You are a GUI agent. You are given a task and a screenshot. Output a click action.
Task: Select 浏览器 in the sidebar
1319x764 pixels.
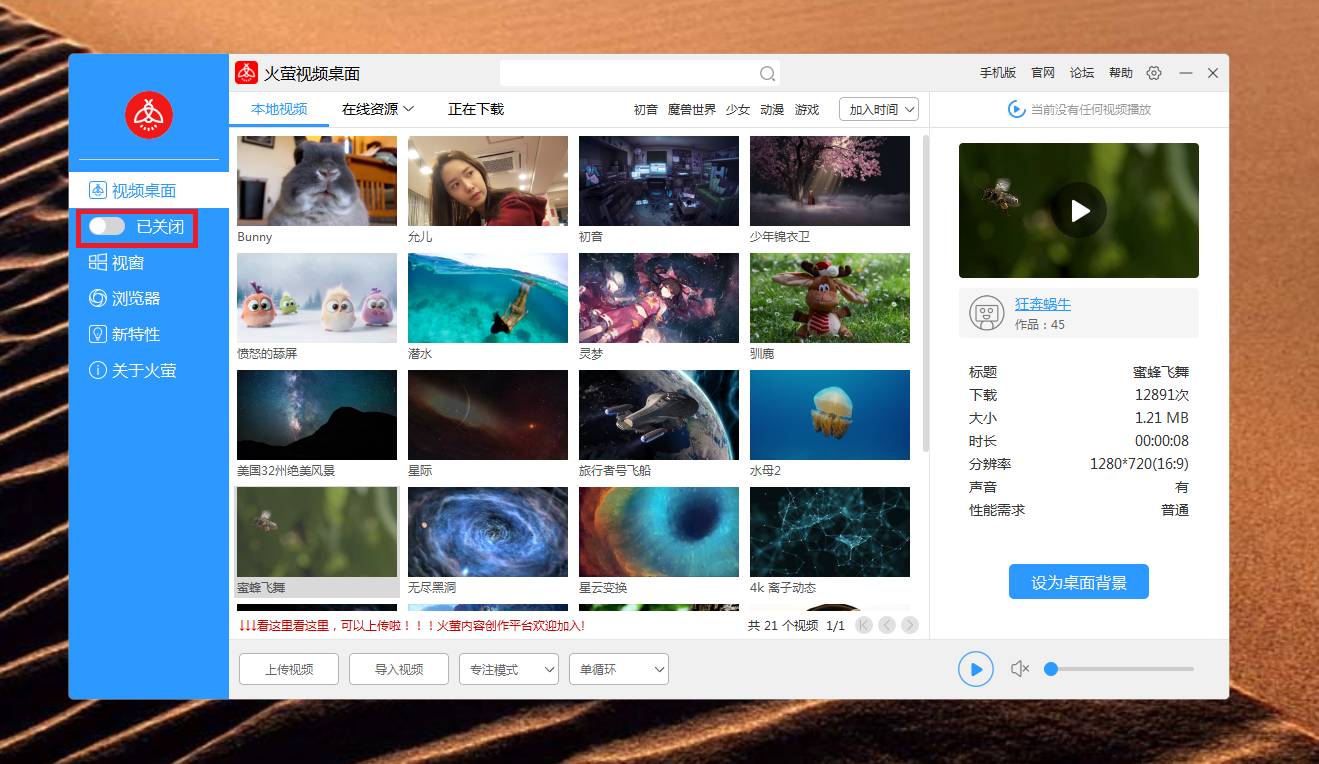coord(135,298)
